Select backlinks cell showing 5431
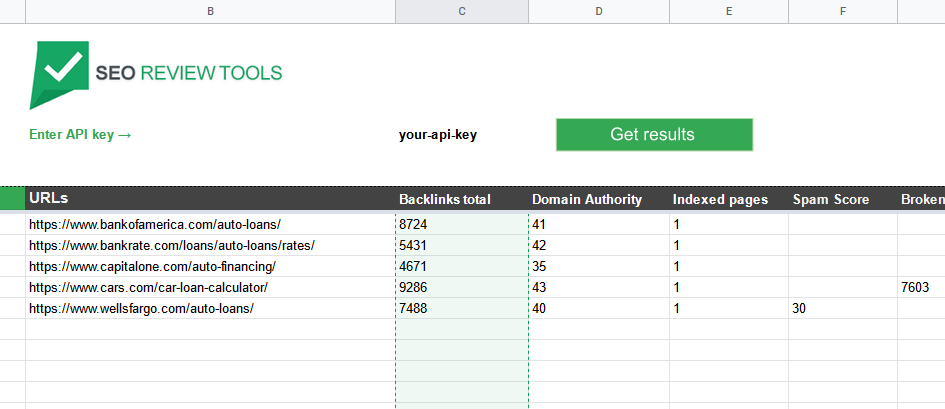Image resolution: width=945 pixels, height=409 pixels. coord(462,245)
